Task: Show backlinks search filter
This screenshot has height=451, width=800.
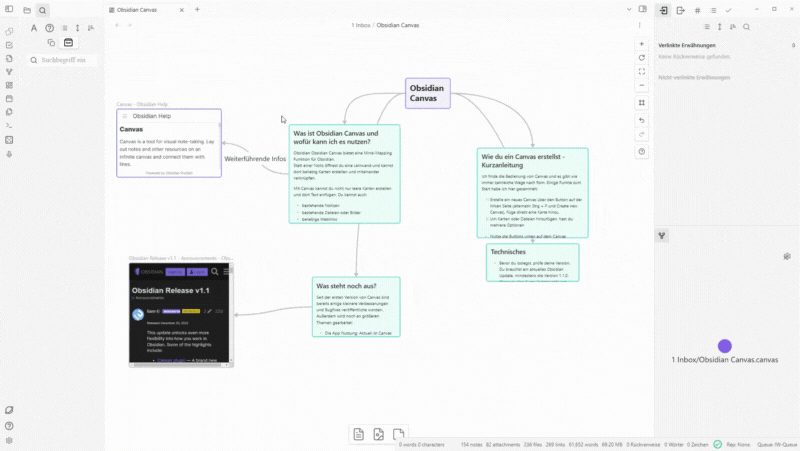Action: tap(746, 27)
